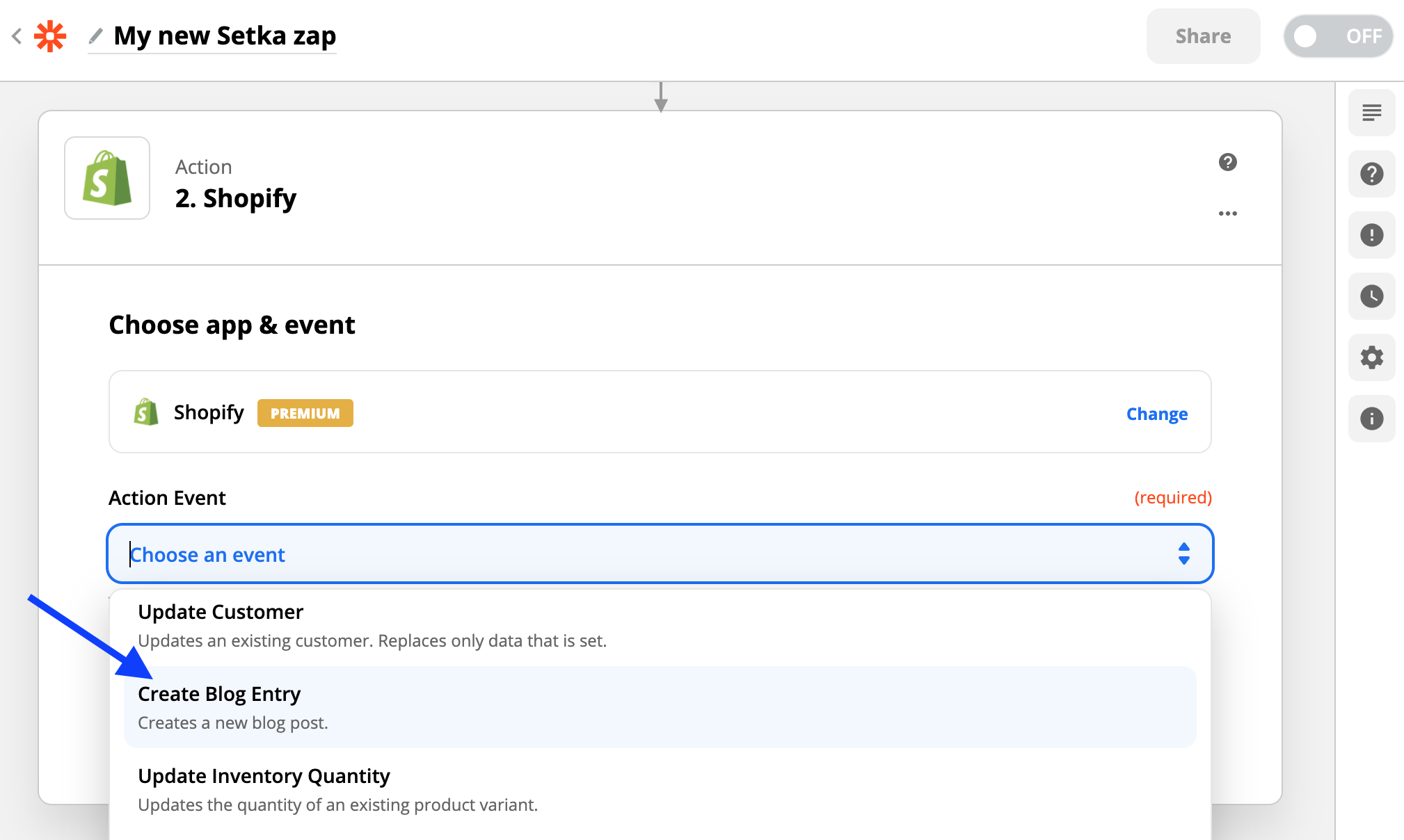
Task: Type in the Choose an event field
Action: click(626, 554)
